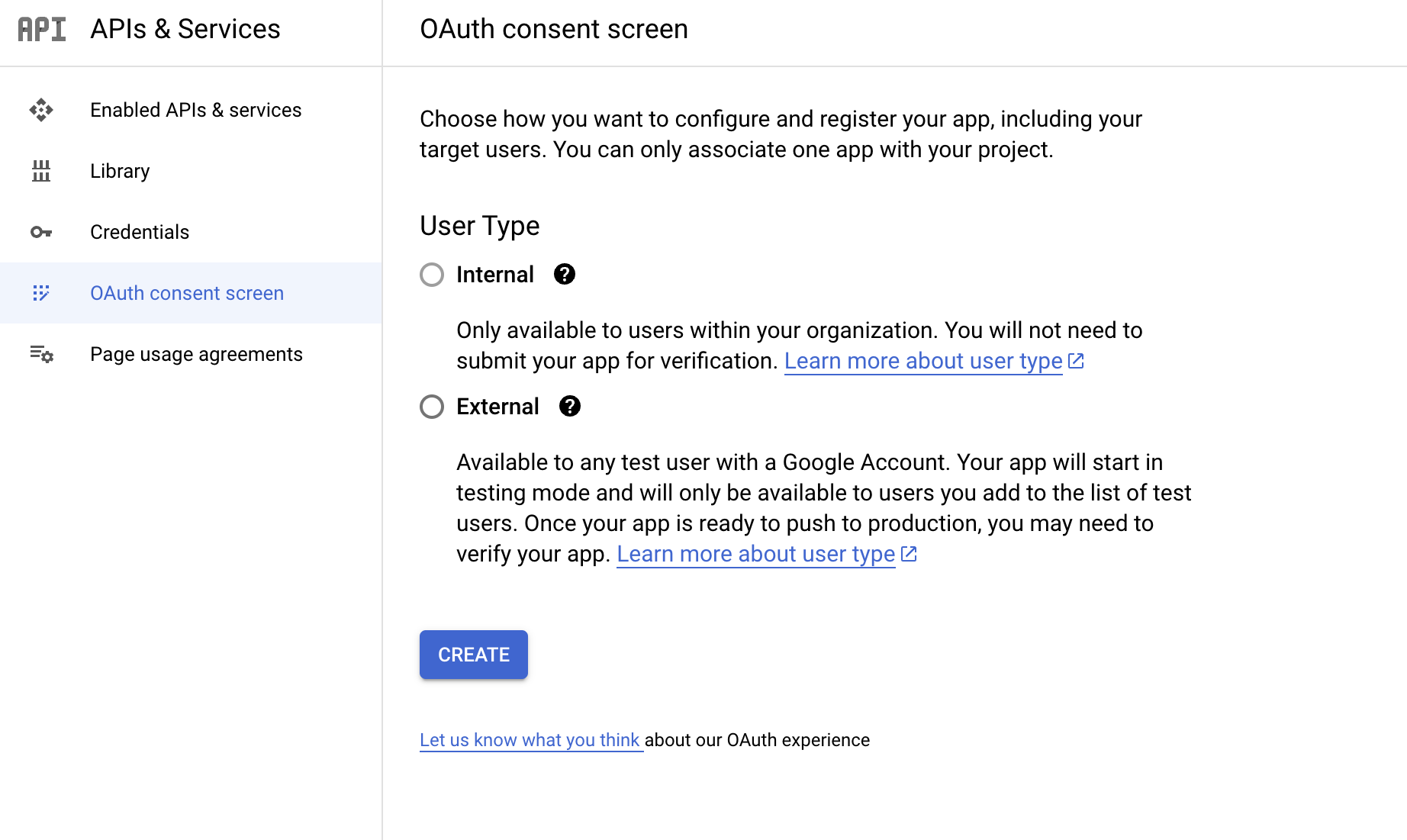Navigate to Library in the sidebar
1407x840 pixels.
click(x=120, y=171)
